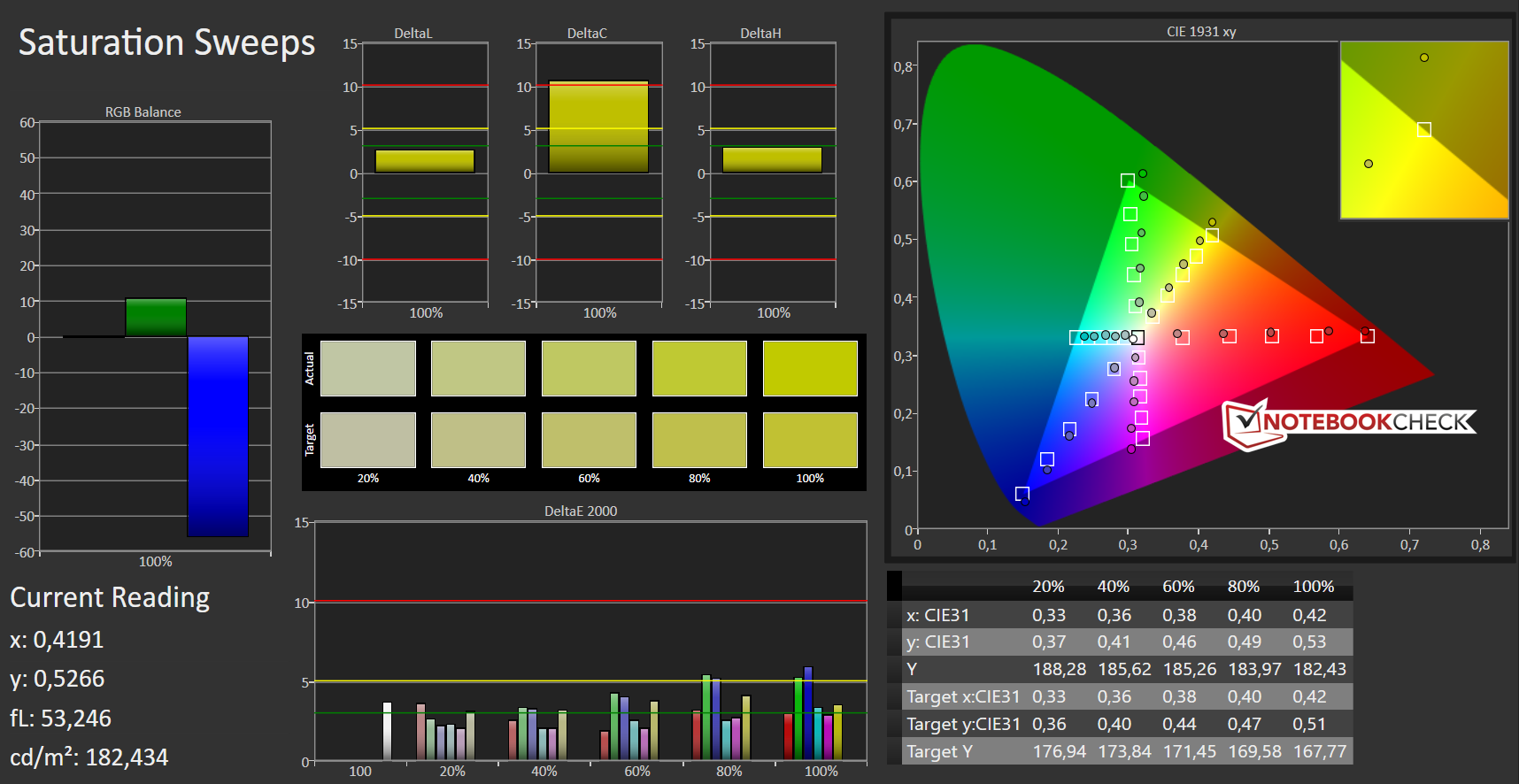The width and height of the screenshot is (1519, 784).
Task: Pick the Target 60% color swatch
Action: pyautogui.click(x=589, y=440)
